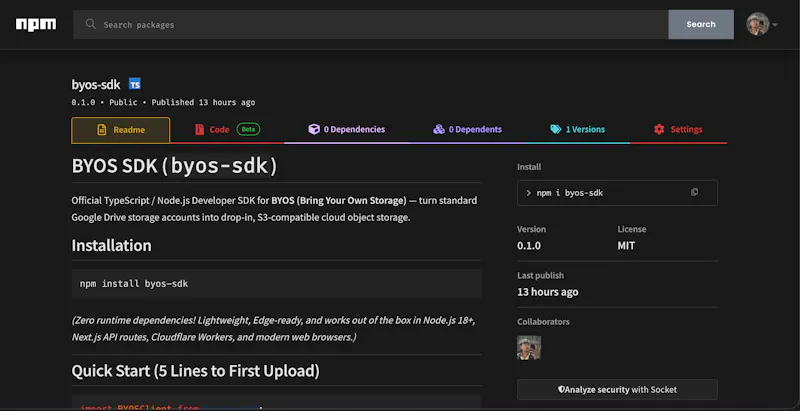Click the byos-sdk package title

click(96, 85)
